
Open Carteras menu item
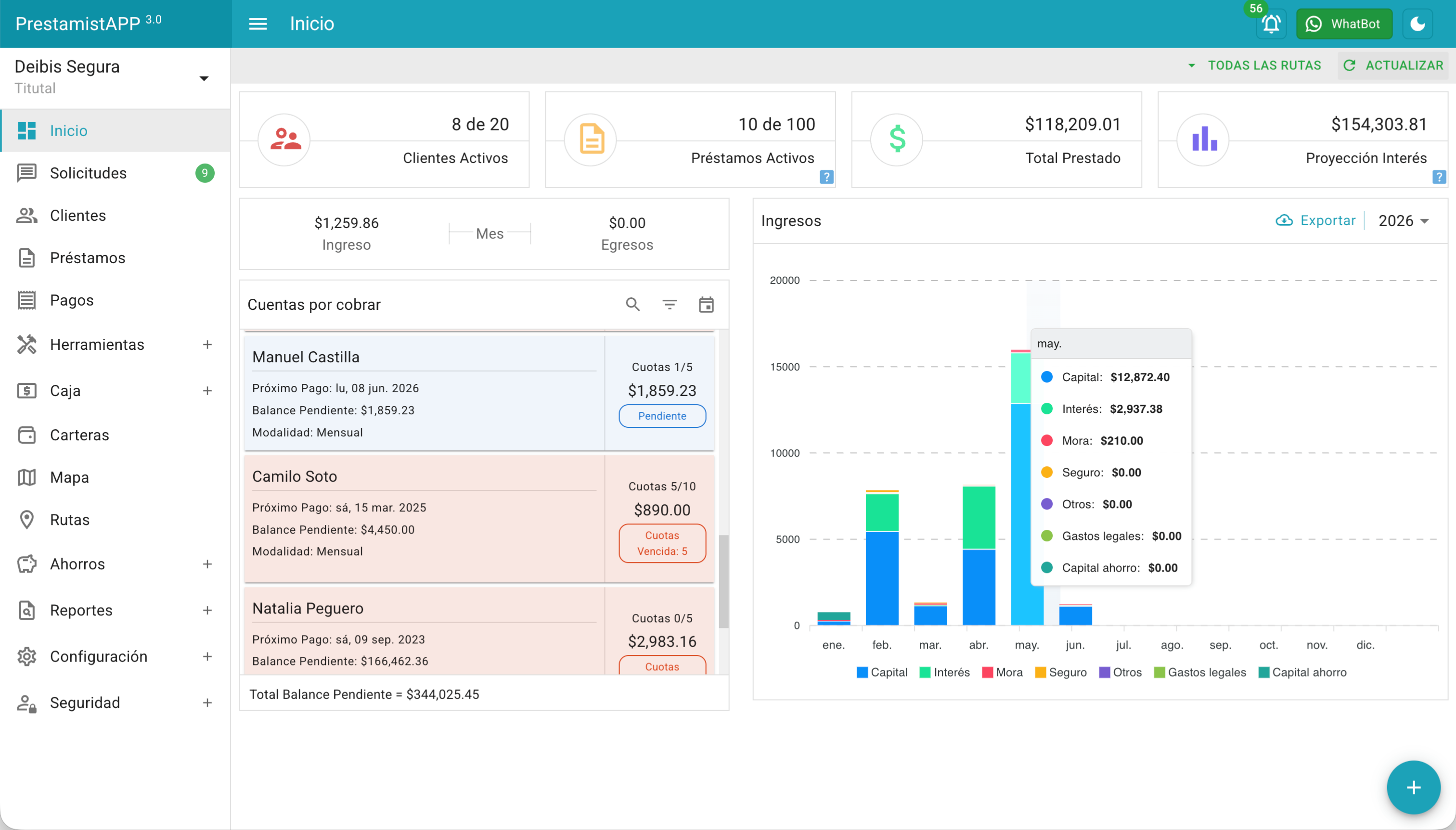click(x=115, y=435)
